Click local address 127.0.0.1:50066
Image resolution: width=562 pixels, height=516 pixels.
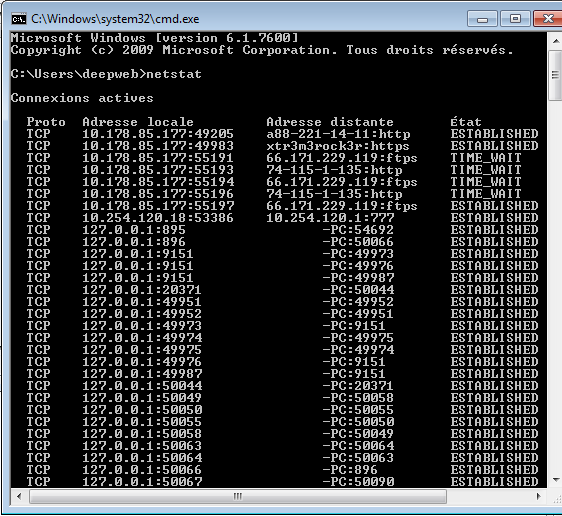[142, 470]
